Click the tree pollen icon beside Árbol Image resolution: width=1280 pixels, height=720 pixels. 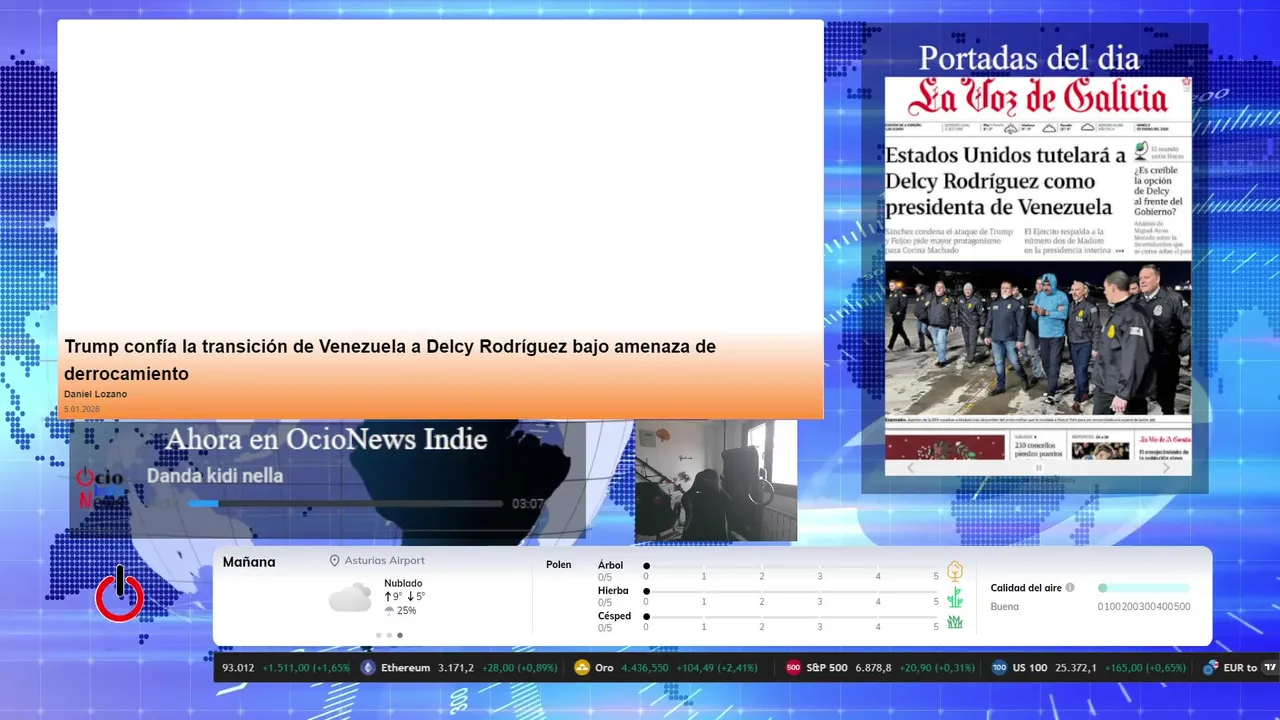point(955,571)
